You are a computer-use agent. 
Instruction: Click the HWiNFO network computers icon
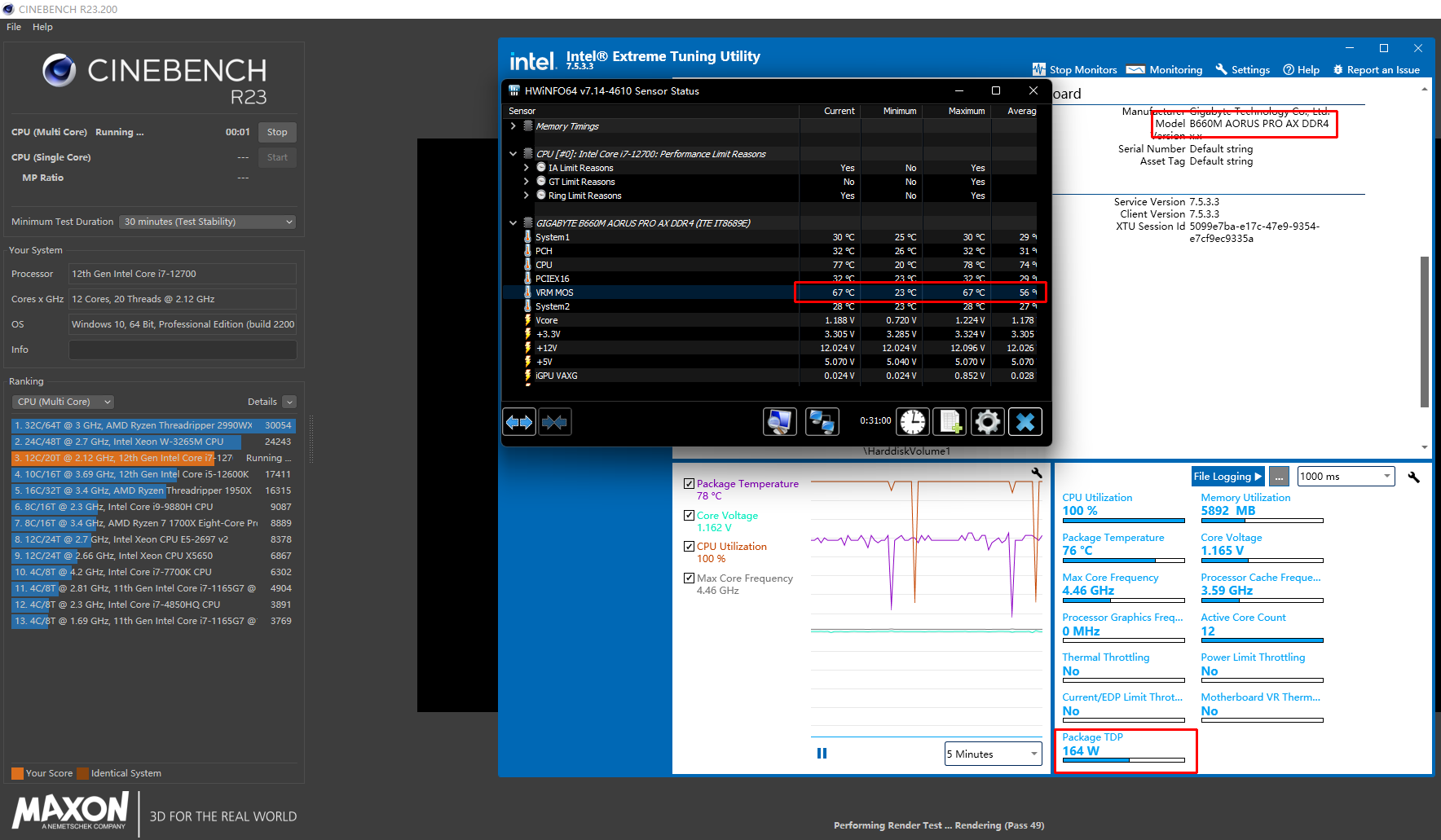(822, 422)
